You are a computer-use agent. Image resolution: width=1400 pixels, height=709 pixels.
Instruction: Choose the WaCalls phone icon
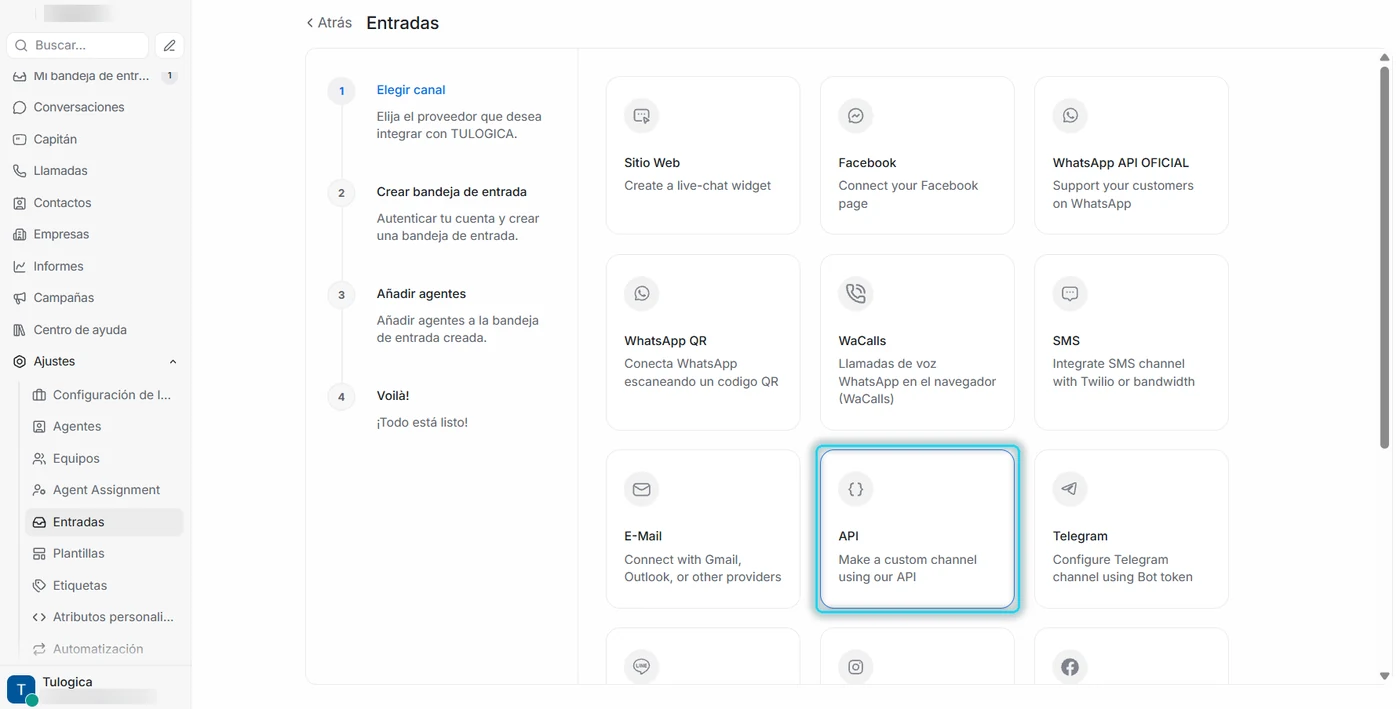855,293
